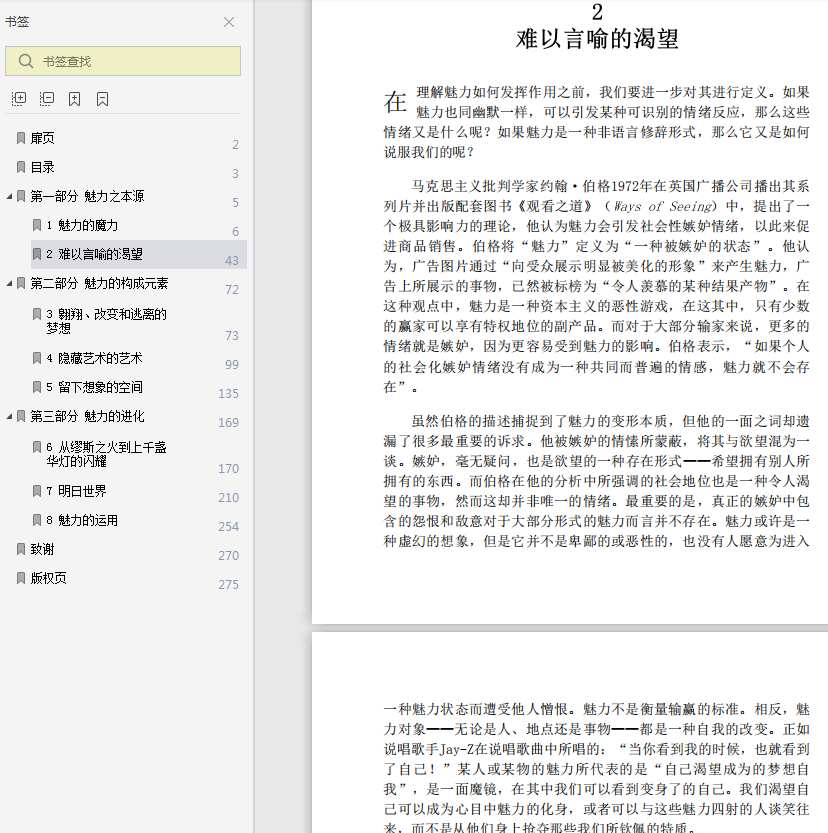The height and width of the screenshot is (833, 828).
Task: Click bookmark icon beside 第一部分 魅力之本源
Action: tap(21, 197)
